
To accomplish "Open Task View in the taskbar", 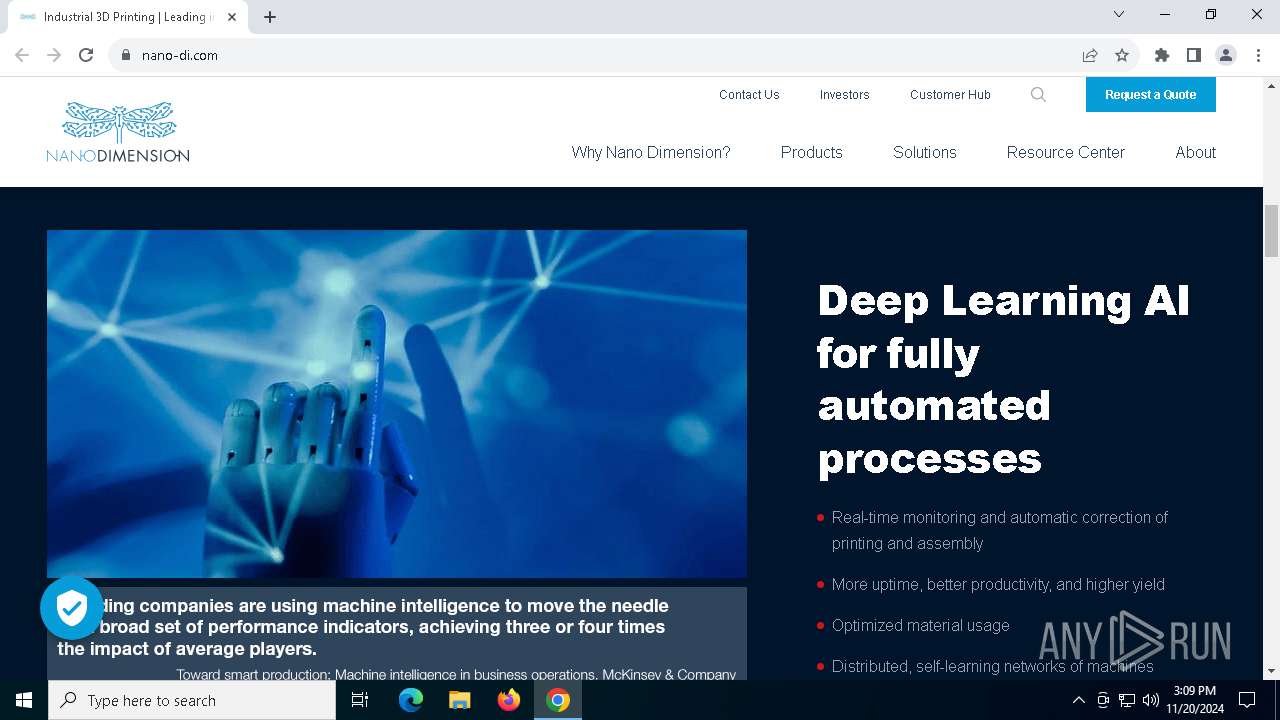I will pyautogui.click(x=360, y=700).
